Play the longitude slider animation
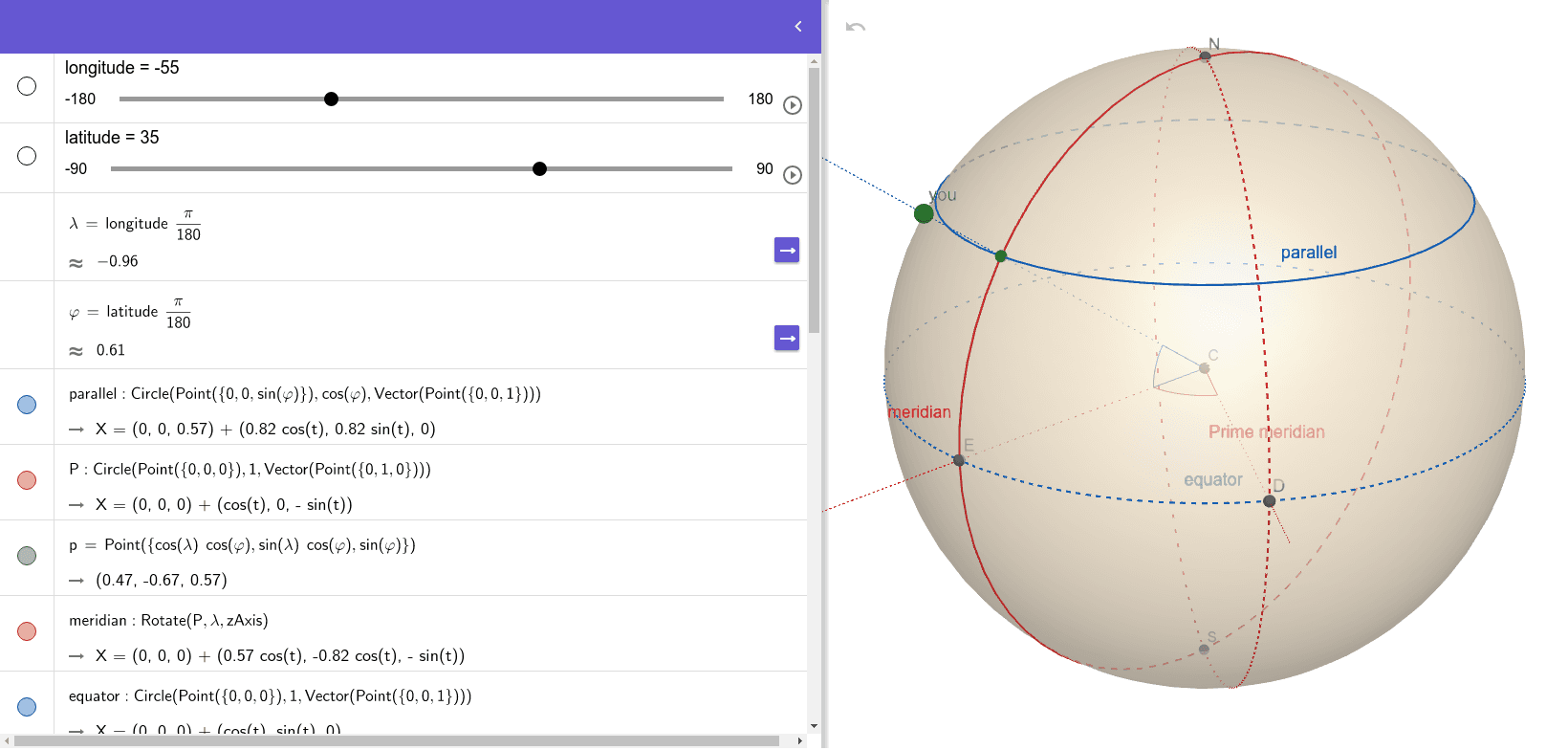The height and width of the screenshot is (750, 1568). (x=792, y=105)
